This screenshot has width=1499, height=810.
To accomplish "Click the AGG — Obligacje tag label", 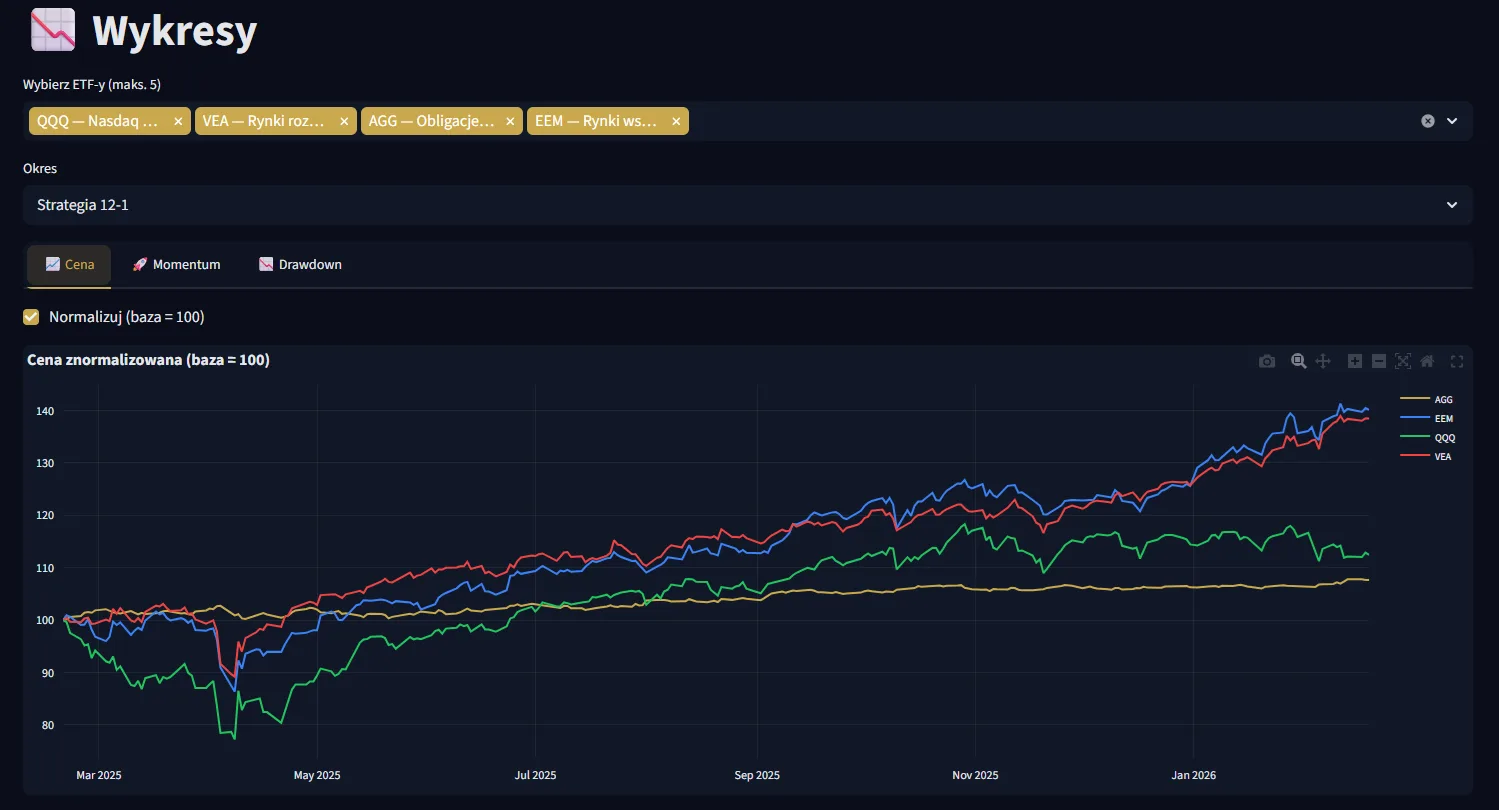I will click(x=432, y=121).
